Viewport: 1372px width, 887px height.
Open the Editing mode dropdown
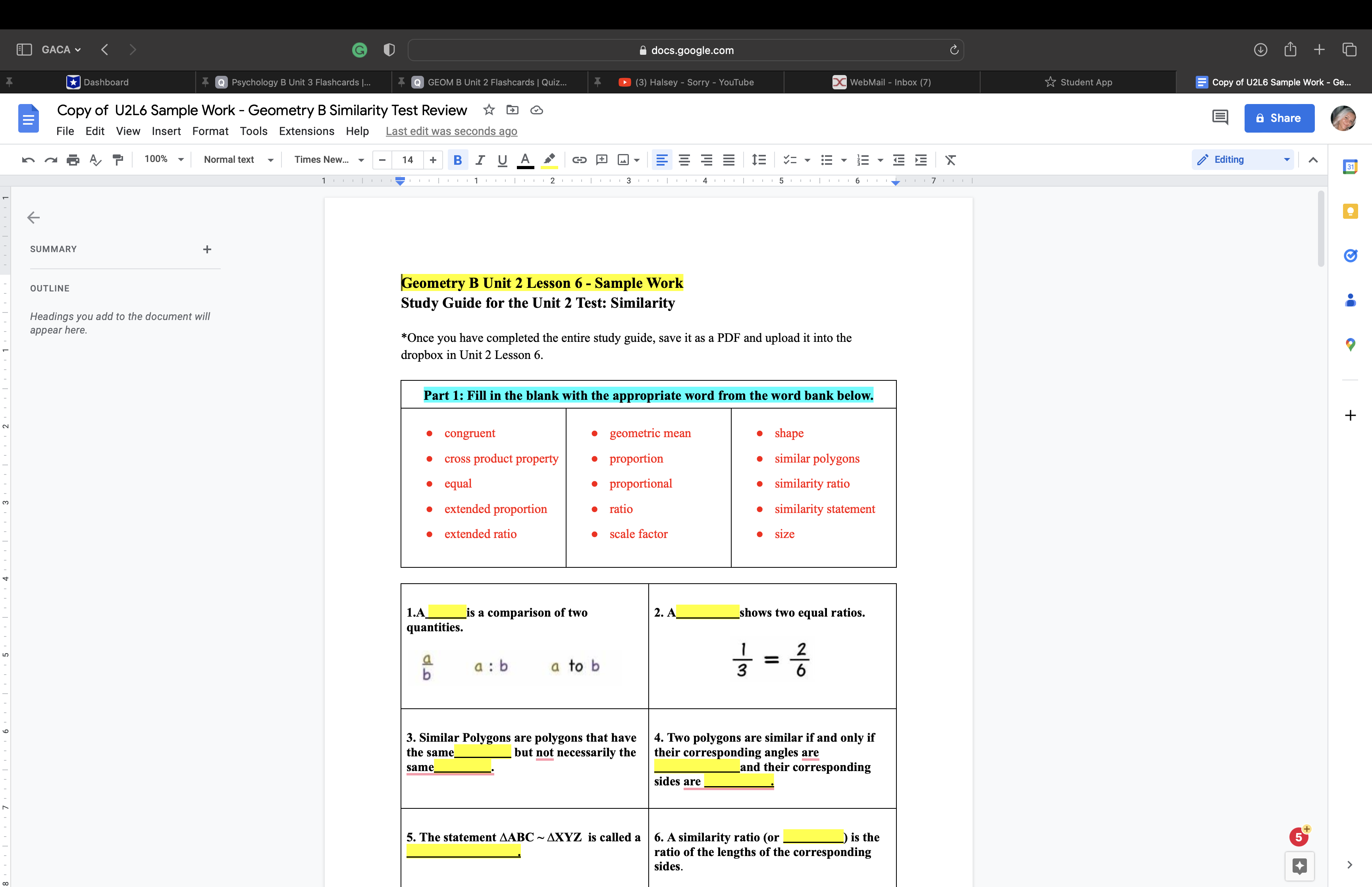[x=1243, y=159]
